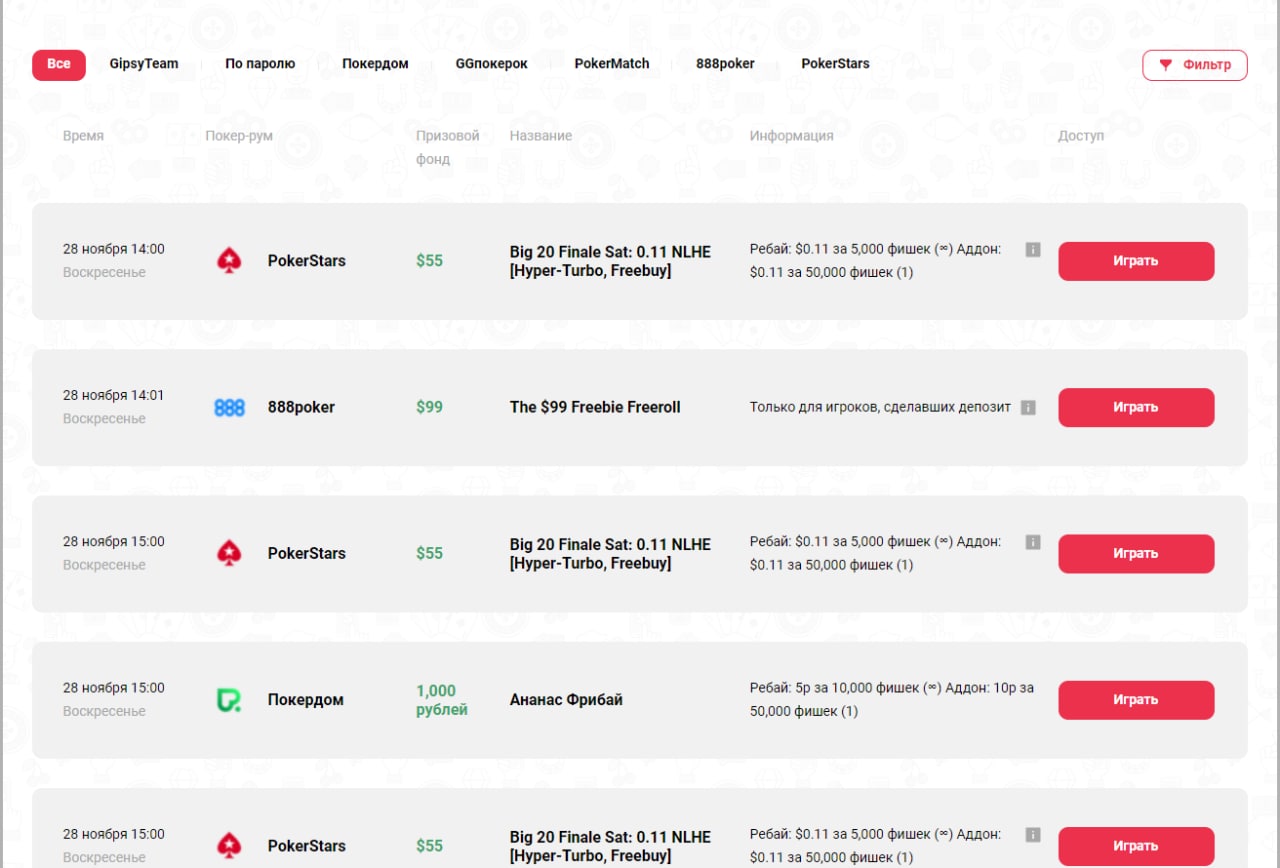Click PokerStars logo in the bottom row

click(x=229, y=846)
